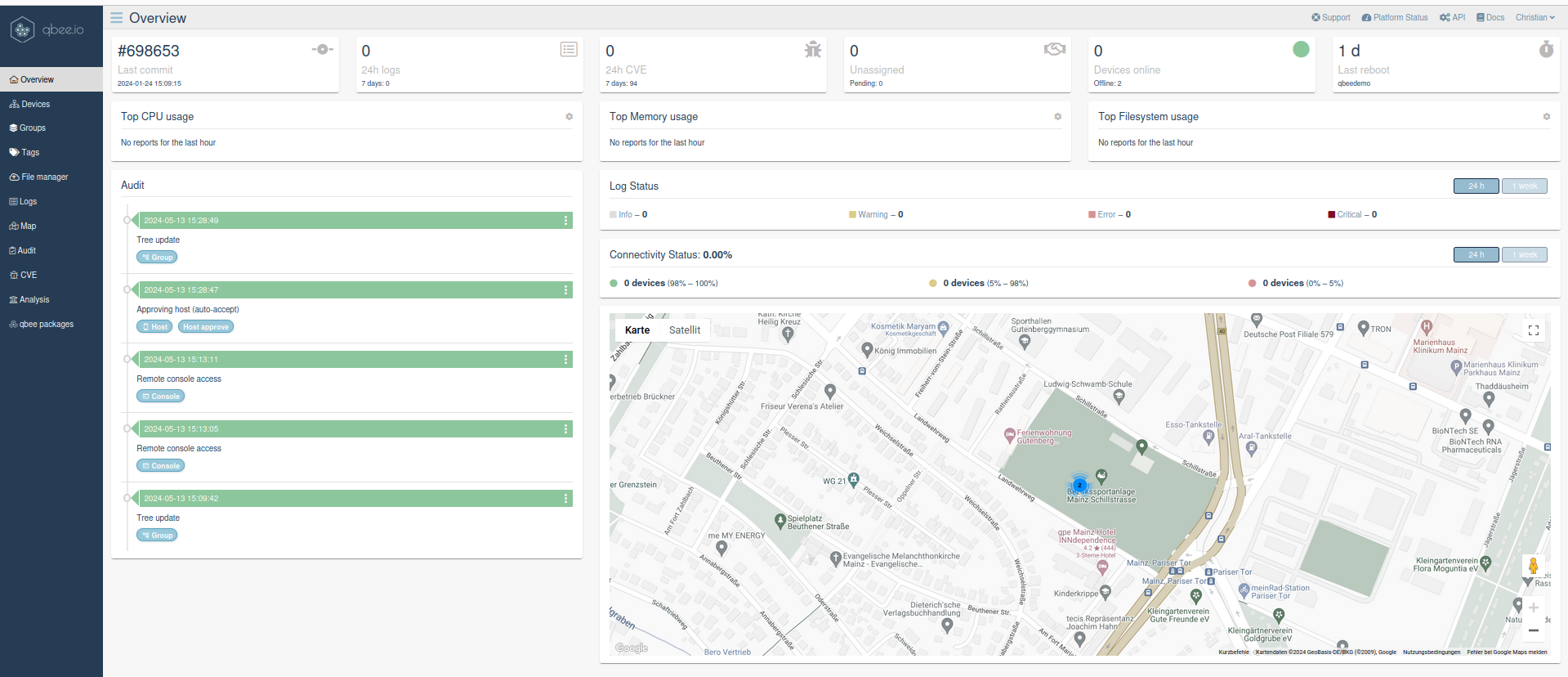Image resolution: width=1568 pixels, height=677 pixels.
Task: Click the green 98%–100% connectivity dot
Action: [614, 284]
